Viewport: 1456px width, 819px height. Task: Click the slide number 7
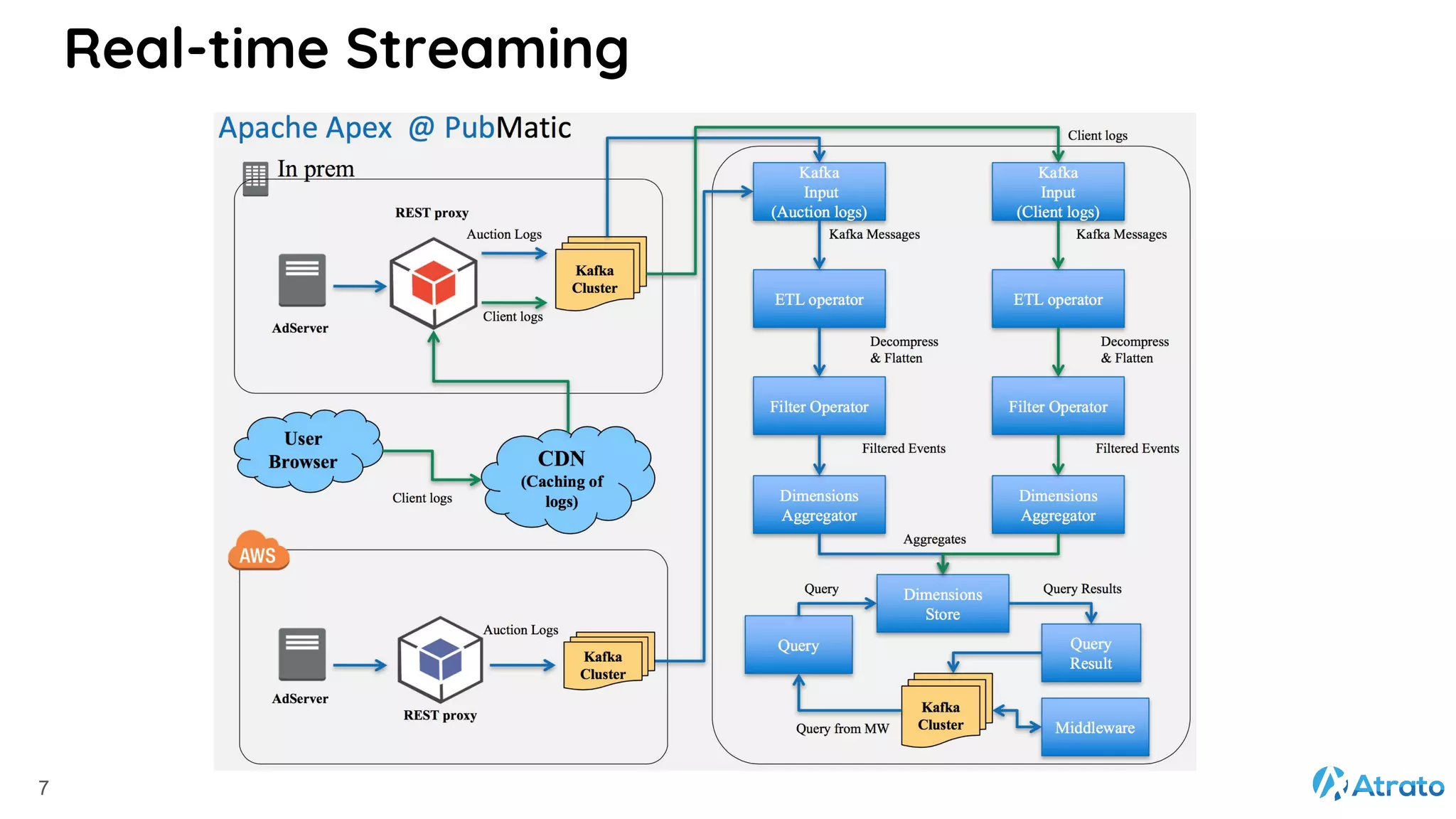tap(43, 788)
